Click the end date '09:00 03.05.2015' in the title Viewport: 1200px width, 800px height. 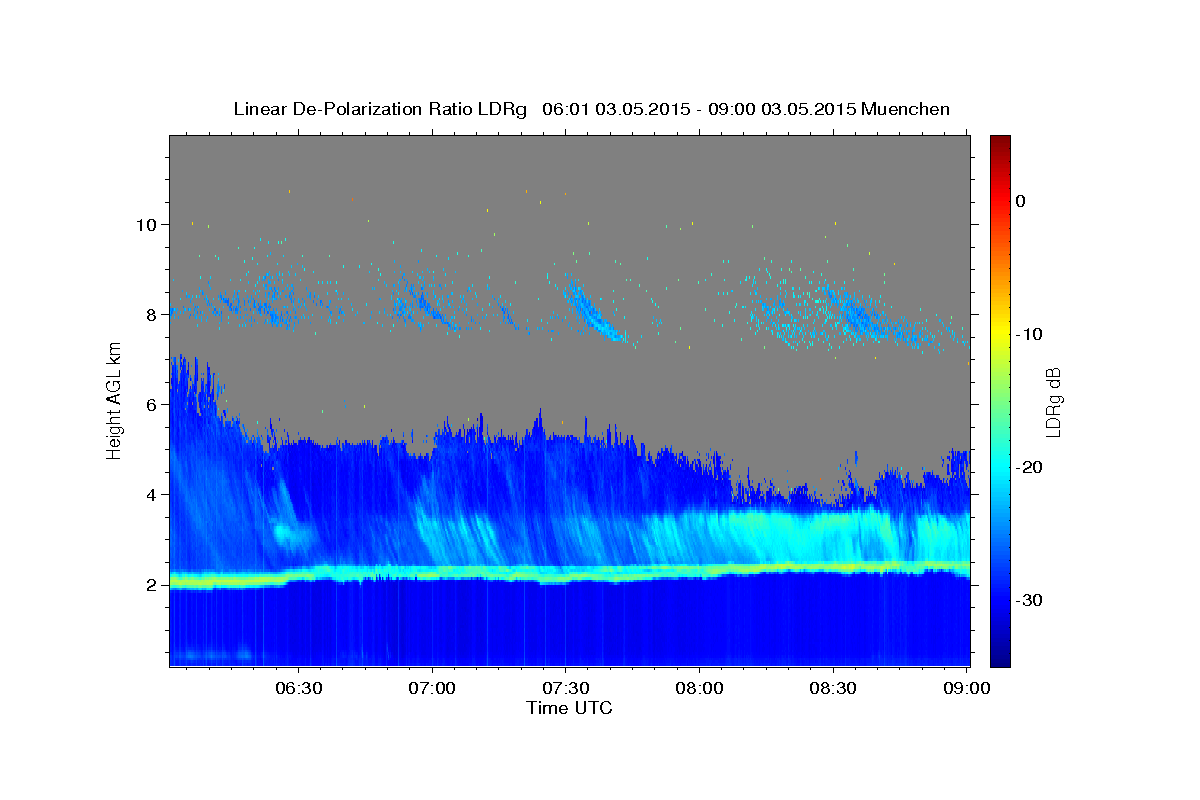pyautogui.click(x=781, y=109)
